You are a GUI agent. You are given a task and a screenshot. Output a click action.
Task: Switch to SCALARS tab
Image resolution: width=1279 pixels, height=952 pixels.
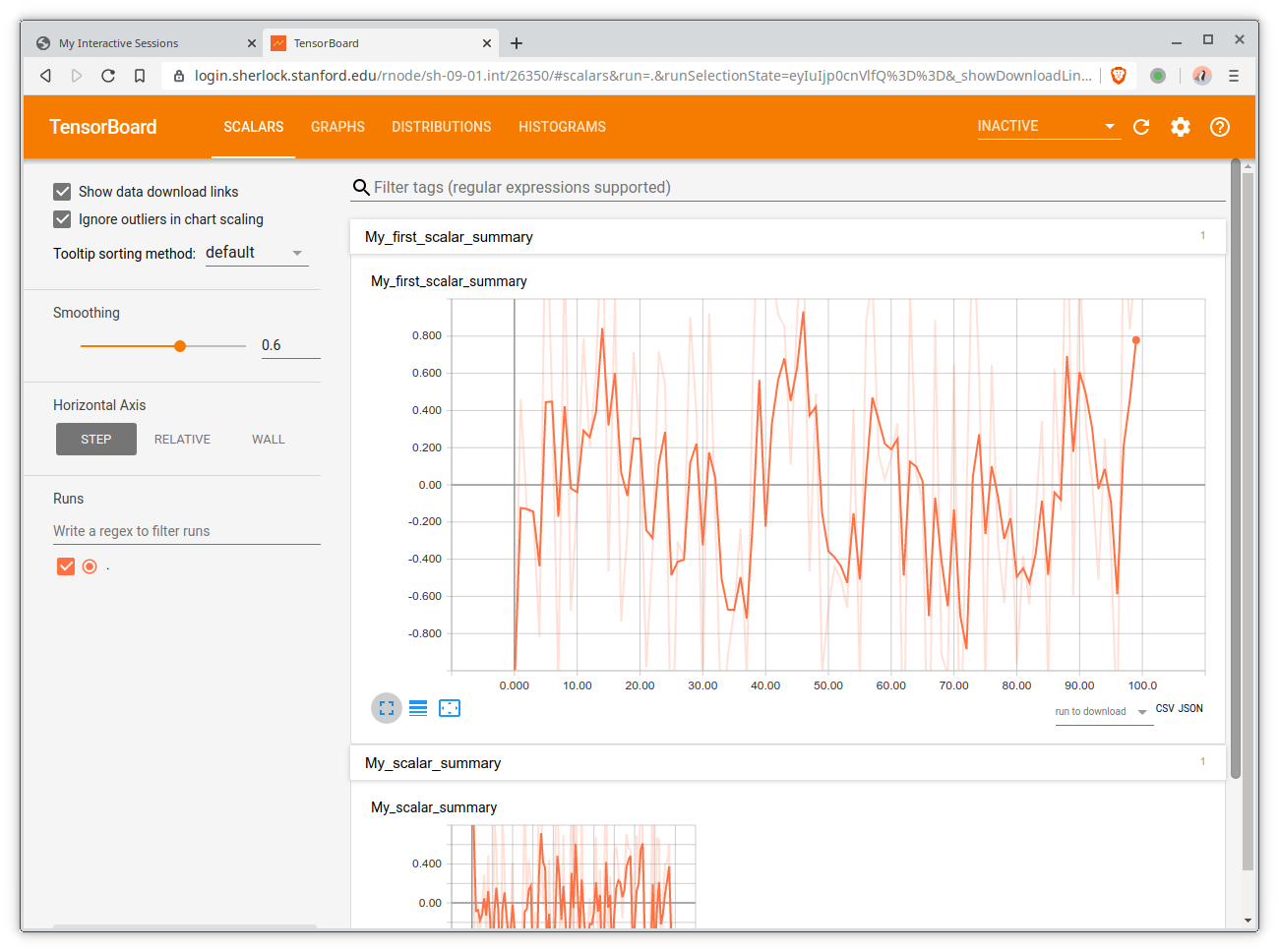(x=253, y=127)
